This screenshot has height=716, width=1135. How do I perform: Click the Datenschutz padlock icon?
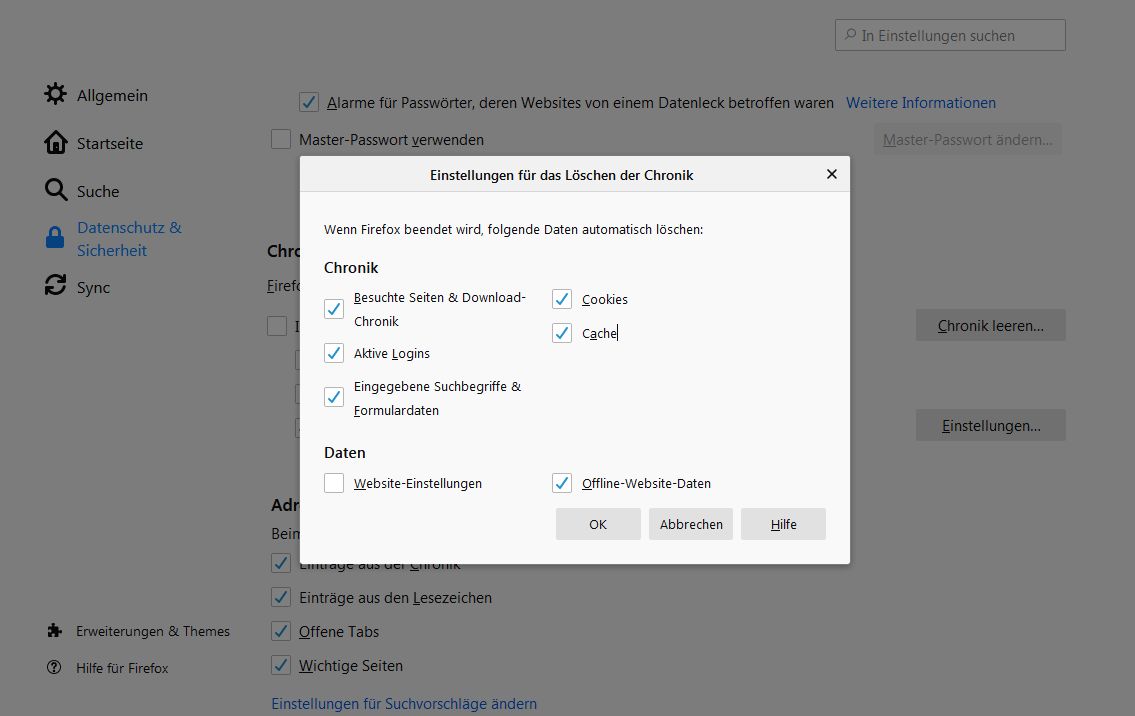55,238
